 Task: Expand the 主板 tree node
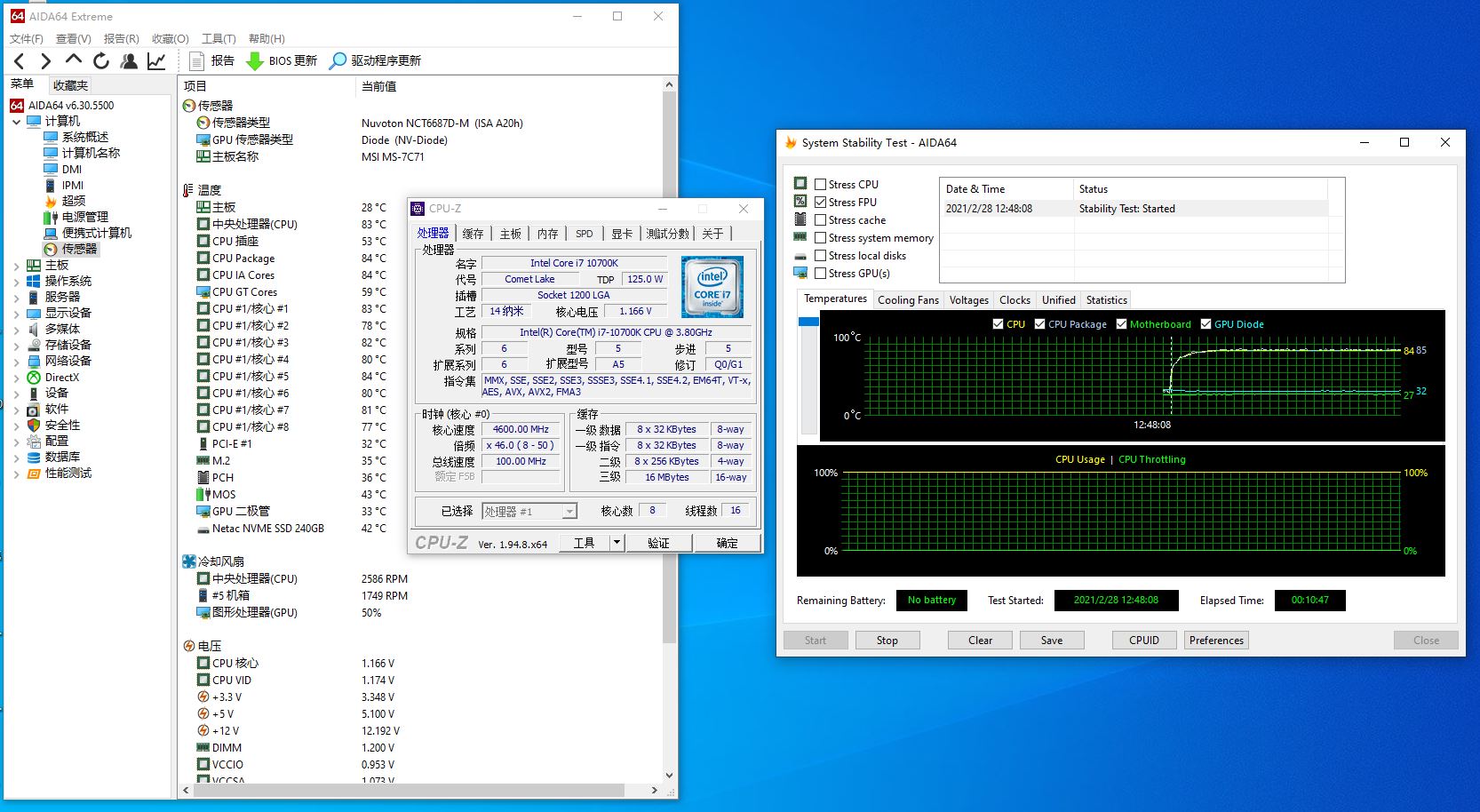(17, 266)
